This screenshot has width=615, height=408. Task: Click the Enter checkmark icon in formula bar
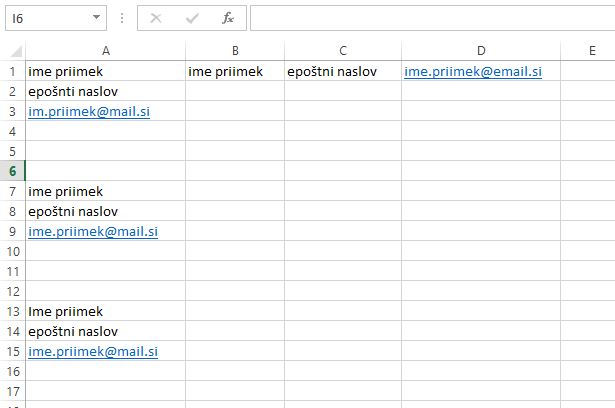tap(192, 18)
